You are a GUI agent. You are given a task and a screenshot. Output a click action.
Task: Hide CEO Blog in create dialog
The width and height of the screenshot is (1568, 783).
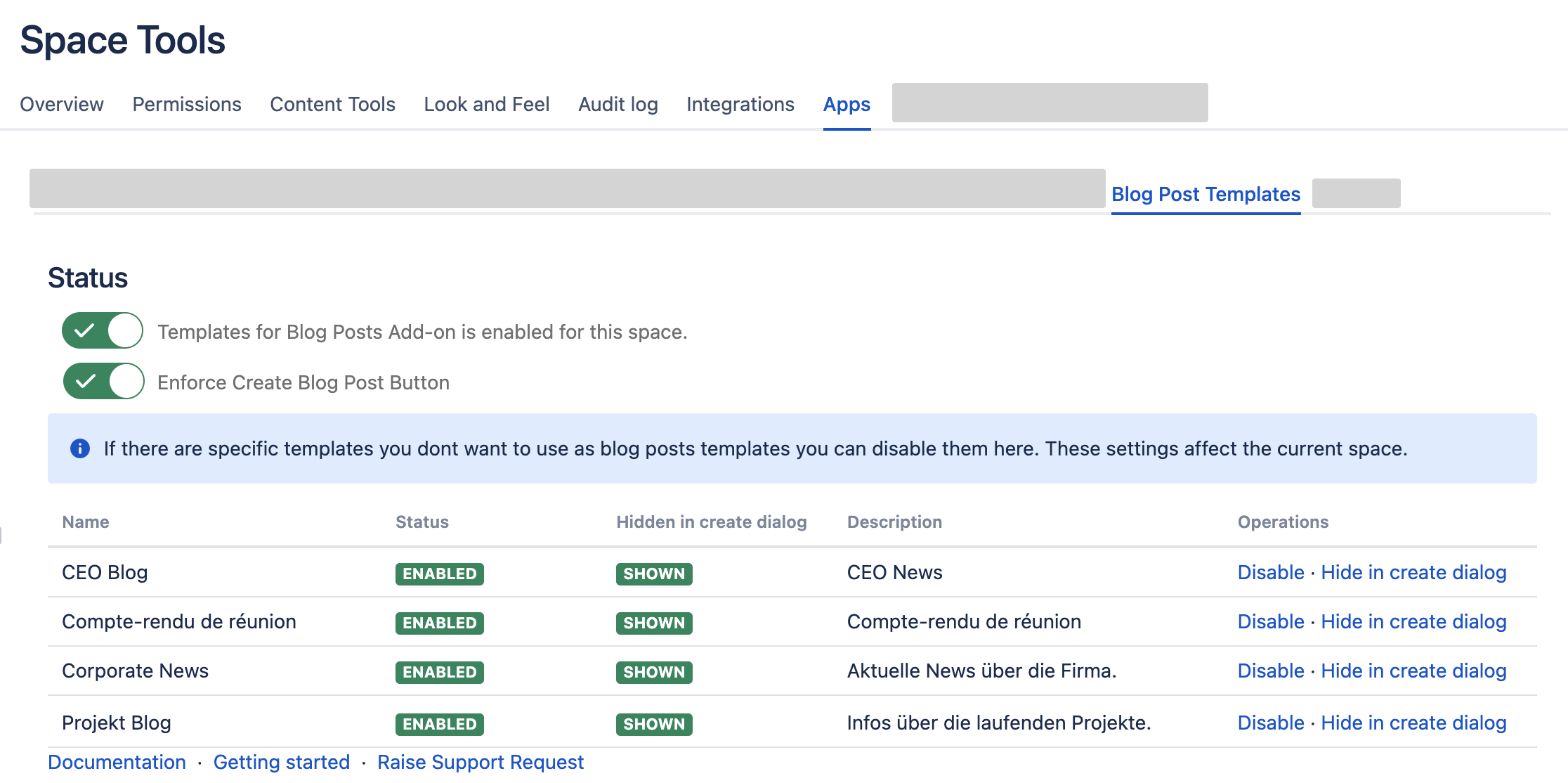[1413, 572]
